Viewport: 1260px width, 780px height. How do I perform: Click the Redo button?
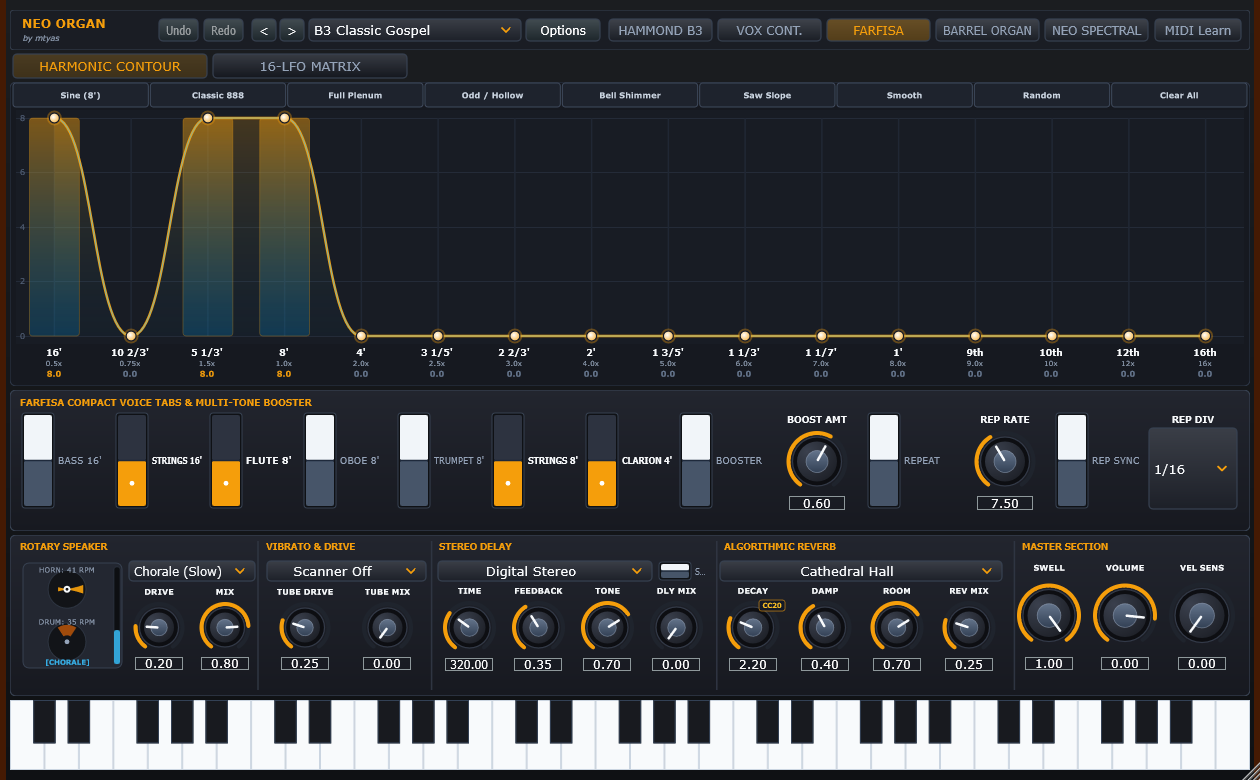click(x=224, y=30)
